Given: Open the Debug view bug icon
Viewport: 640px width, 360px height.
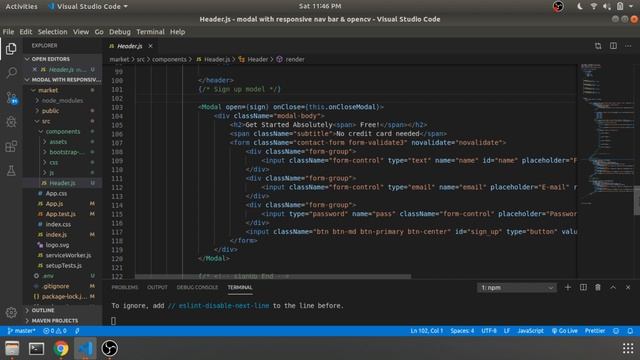Looking at the screenshot, I should pyautogui.click(x=11, y=122).
